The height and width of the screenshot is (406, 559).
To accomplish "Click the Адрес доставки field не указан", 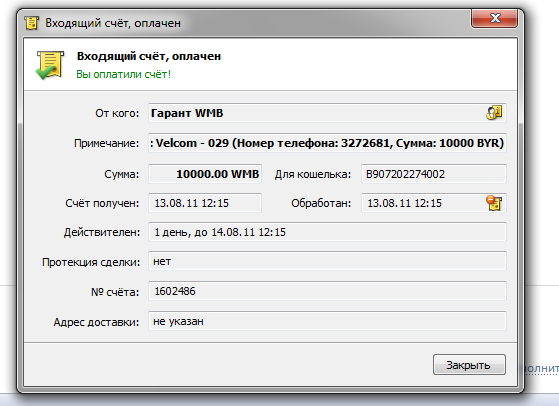I will 327,321.
